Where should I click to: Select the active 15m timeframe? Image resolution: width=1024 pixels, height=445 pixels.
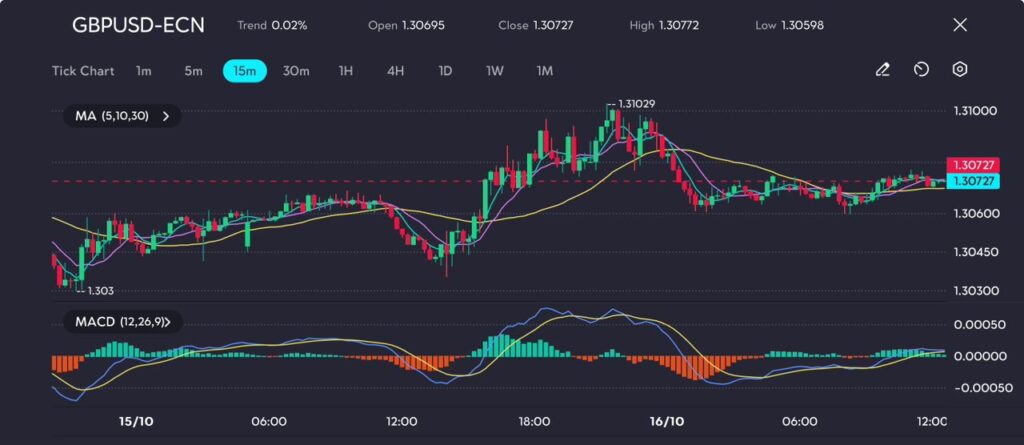point(244,71)
